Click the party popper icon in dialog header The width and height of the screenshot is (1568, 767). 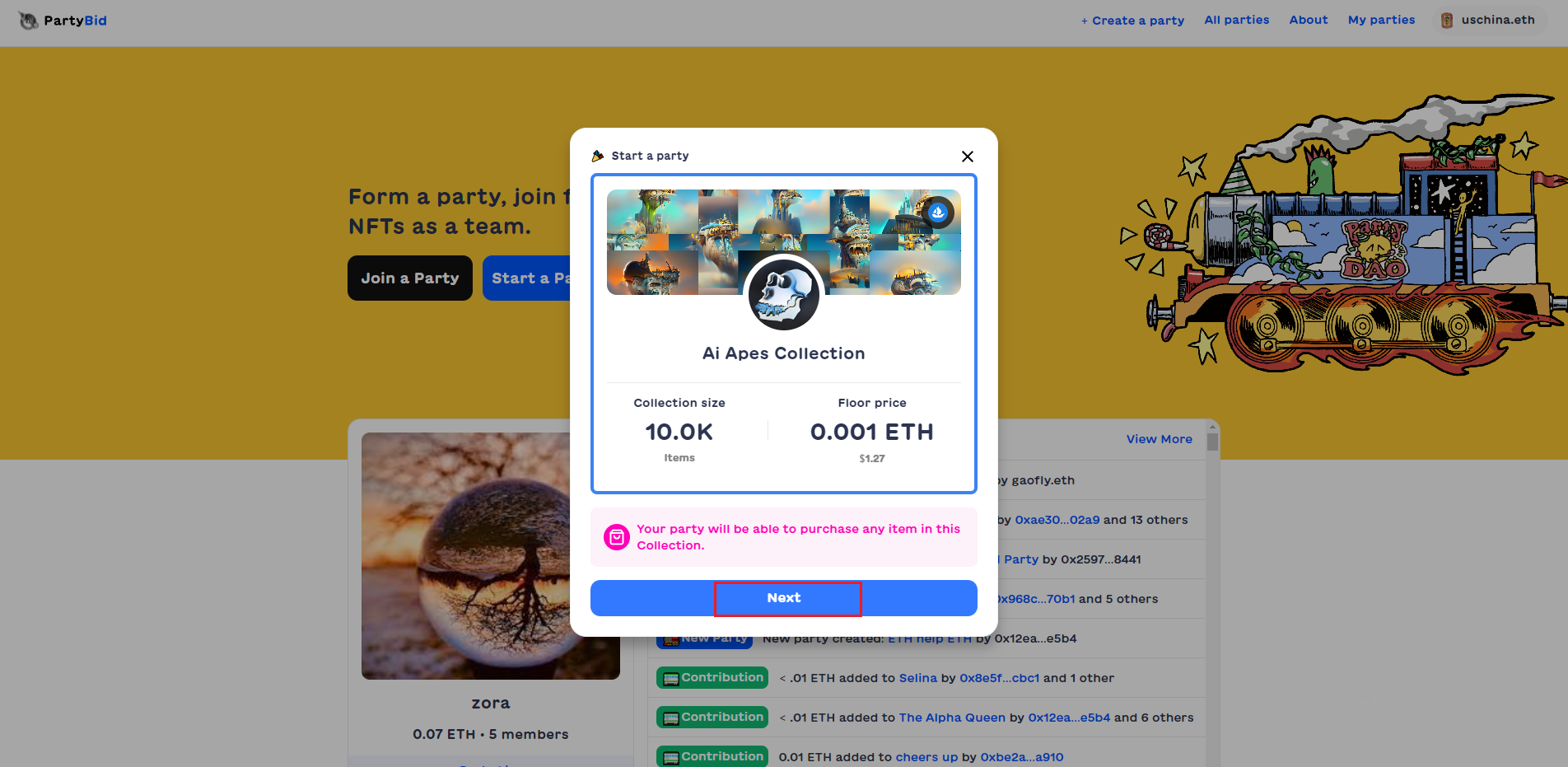[598, 156]
